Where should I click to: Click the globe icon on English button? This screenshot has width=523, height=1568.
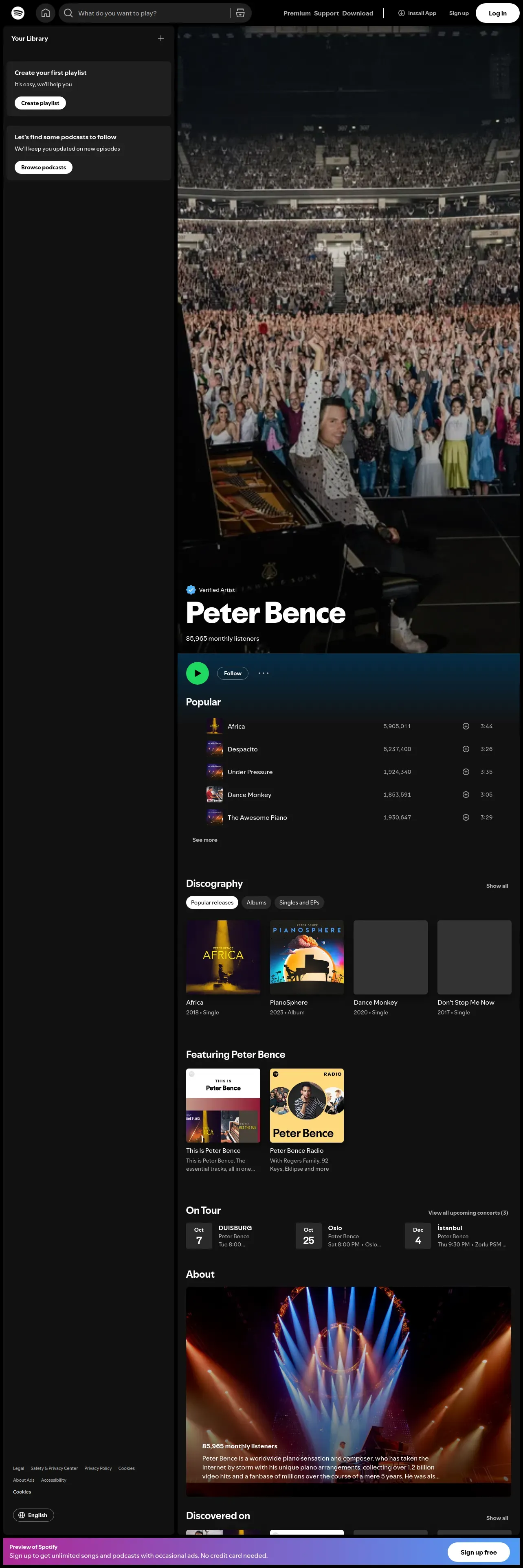pos(22,1515)
